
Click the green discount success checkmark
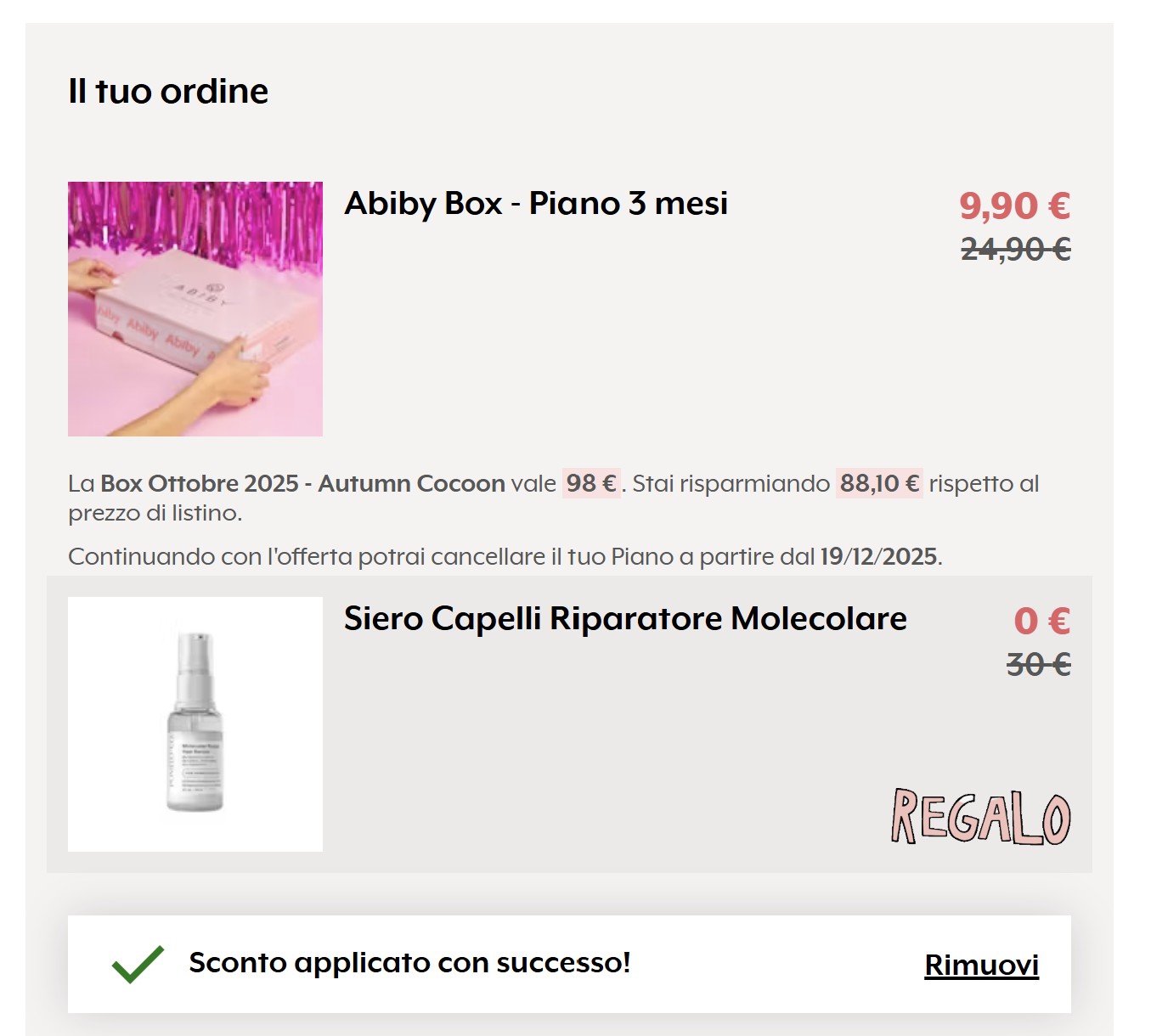coord(138,964)
